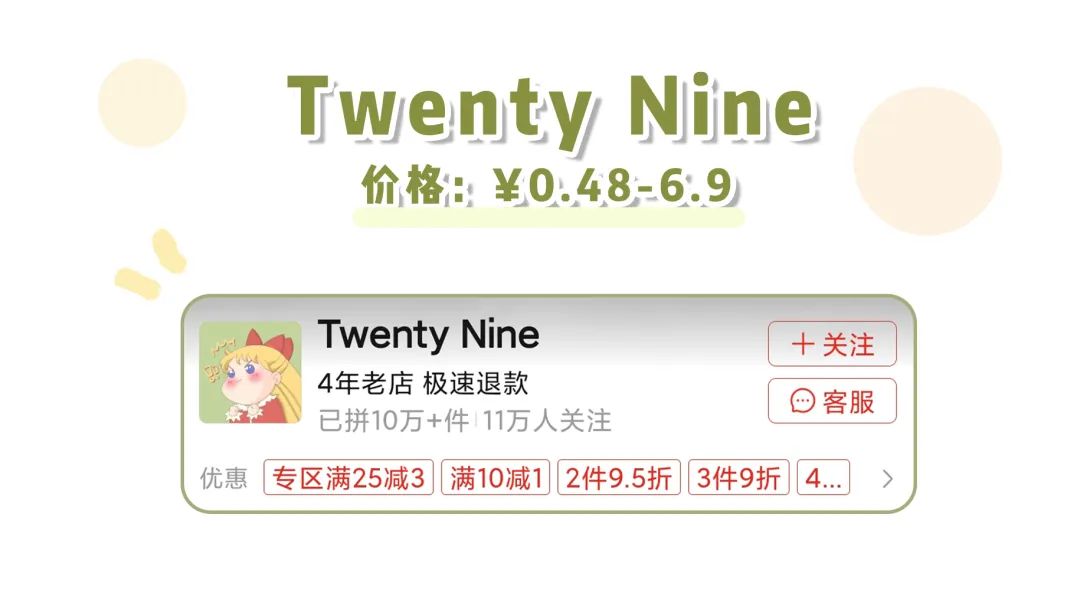This screenshot has height=596, width=1080.
Task: Click the 优惠 label in coupon row
Action: coord(224,477)
